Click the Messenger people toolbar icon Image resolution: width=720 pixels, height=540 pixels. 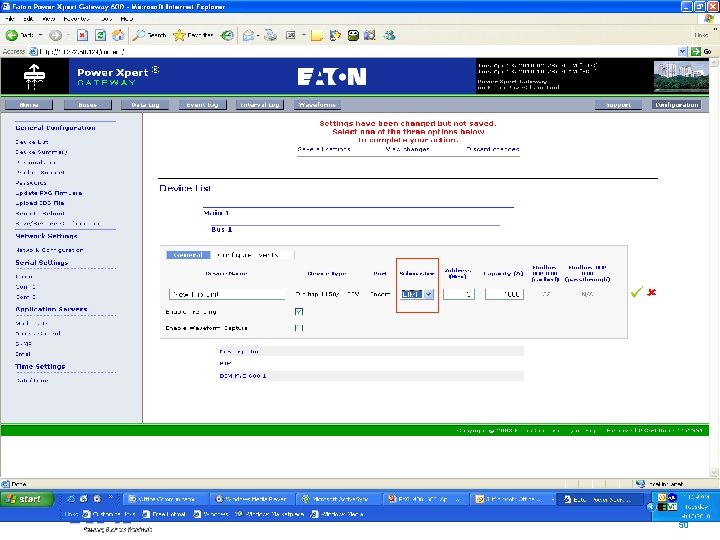tap(390, 35)
